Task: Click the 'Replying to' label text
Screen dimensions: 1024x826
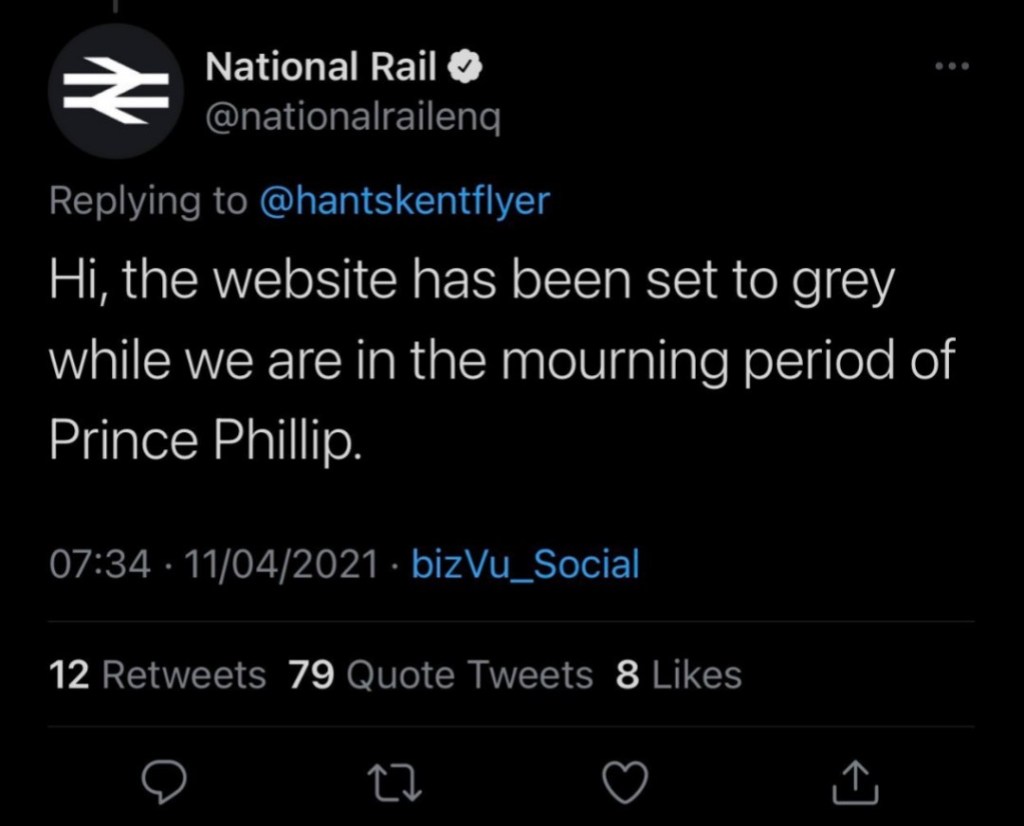Action: 148,201
